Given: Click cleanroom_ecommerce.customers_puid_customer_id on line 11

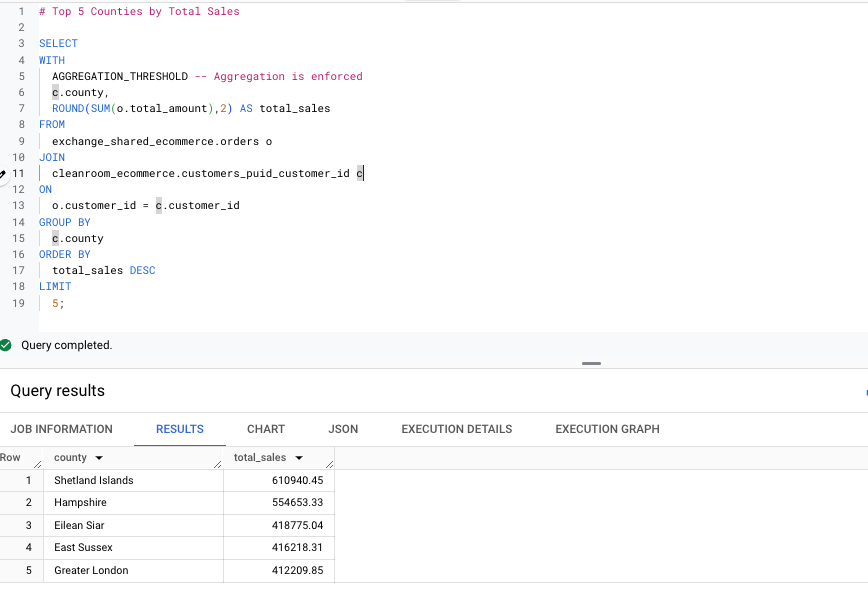Looking at the screenshot, I should (x=200, y=173).
